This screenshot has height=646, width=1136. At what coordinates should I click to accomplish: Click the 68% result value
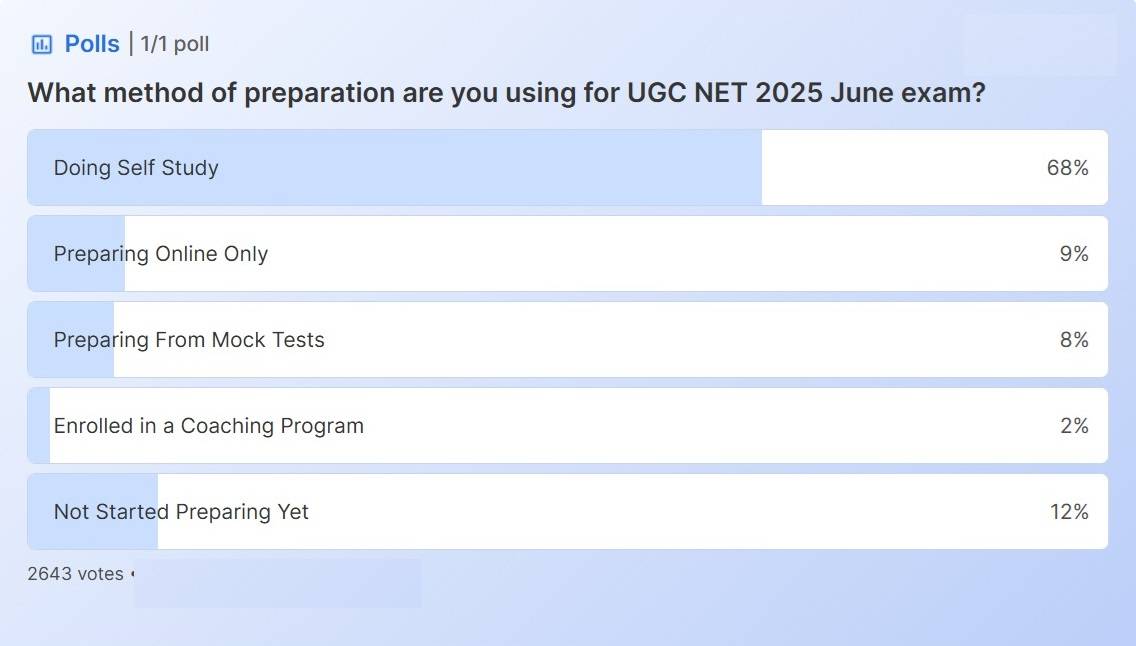click(1067, 168)
